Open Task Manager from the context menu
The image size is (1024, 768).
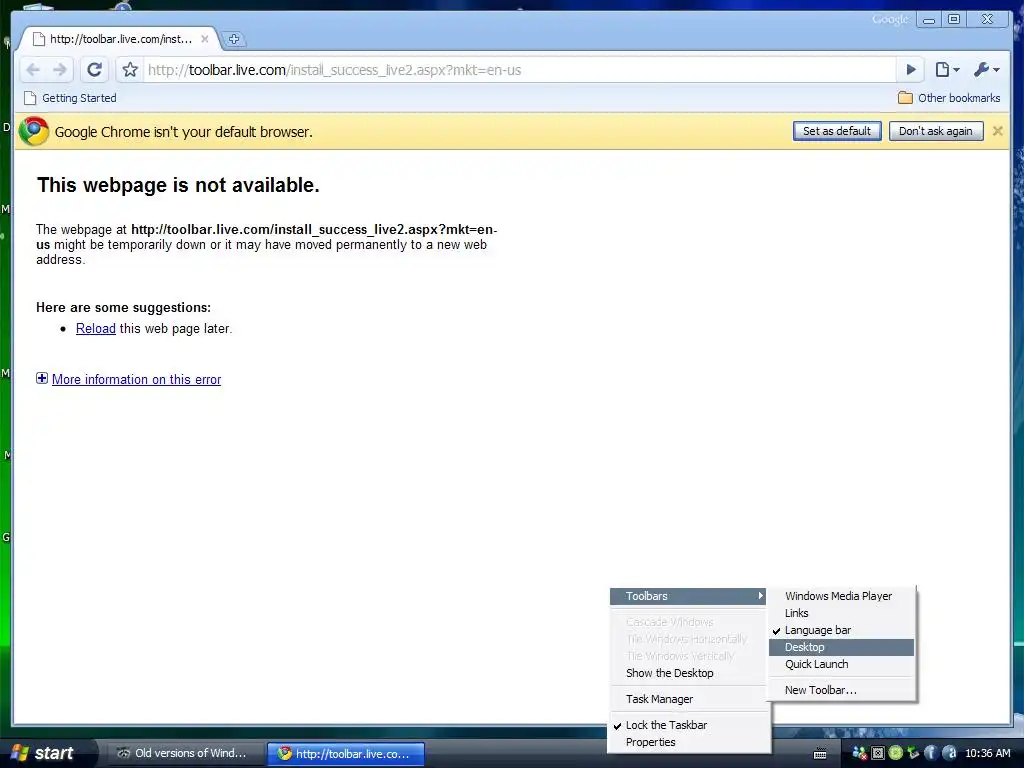[x=688, y=699]
